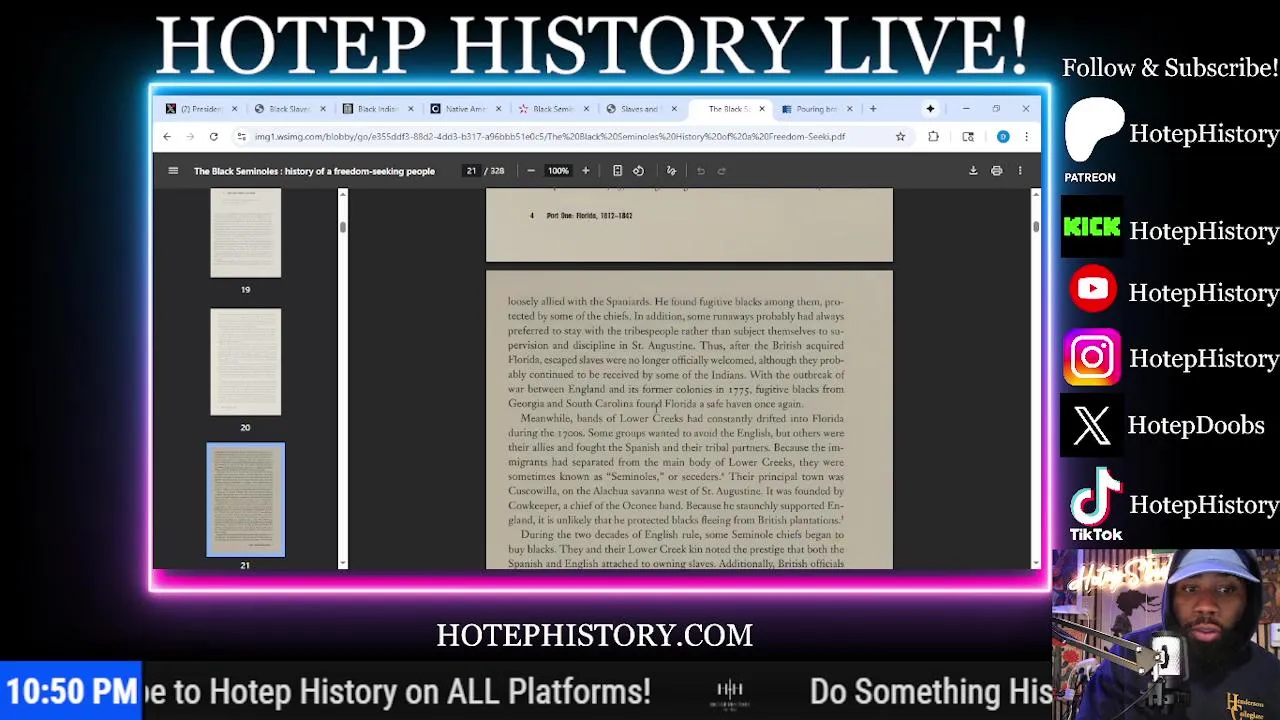This screenshot has height=720, width=1280.
Task: Click header text Part One: Florida, 1812-1842
Action: pos(589,216)
